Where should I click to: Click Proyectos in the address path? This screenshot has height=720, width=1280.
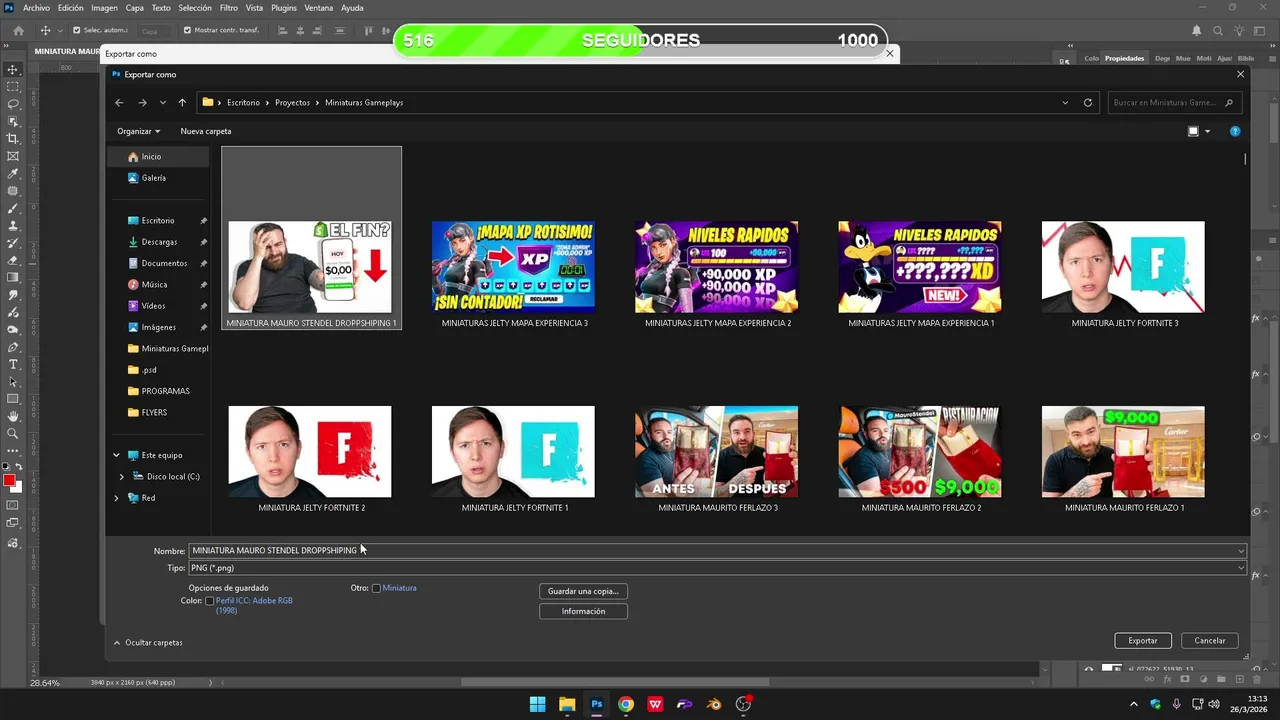pos(293,102)
